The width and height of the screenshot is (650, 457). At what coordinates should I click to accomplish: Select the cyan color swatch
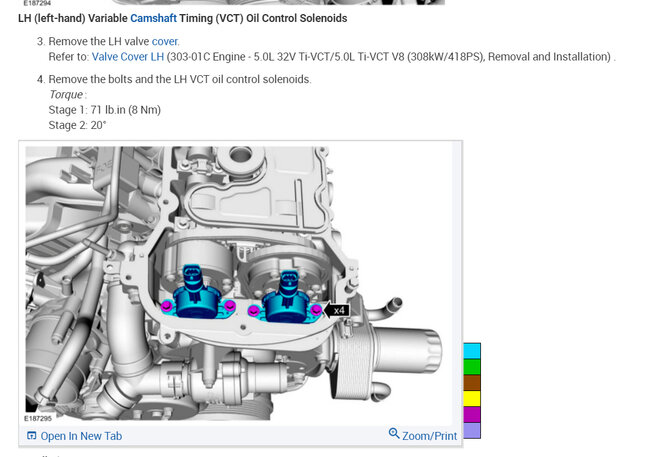472,351
